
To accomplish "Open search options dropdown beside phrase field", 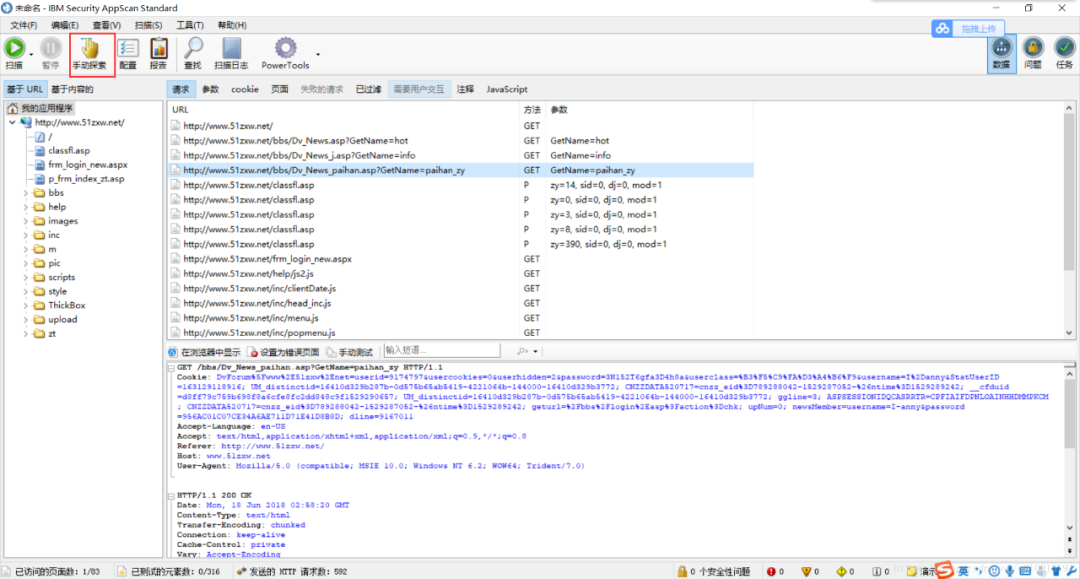I will [x=535, y=352].
